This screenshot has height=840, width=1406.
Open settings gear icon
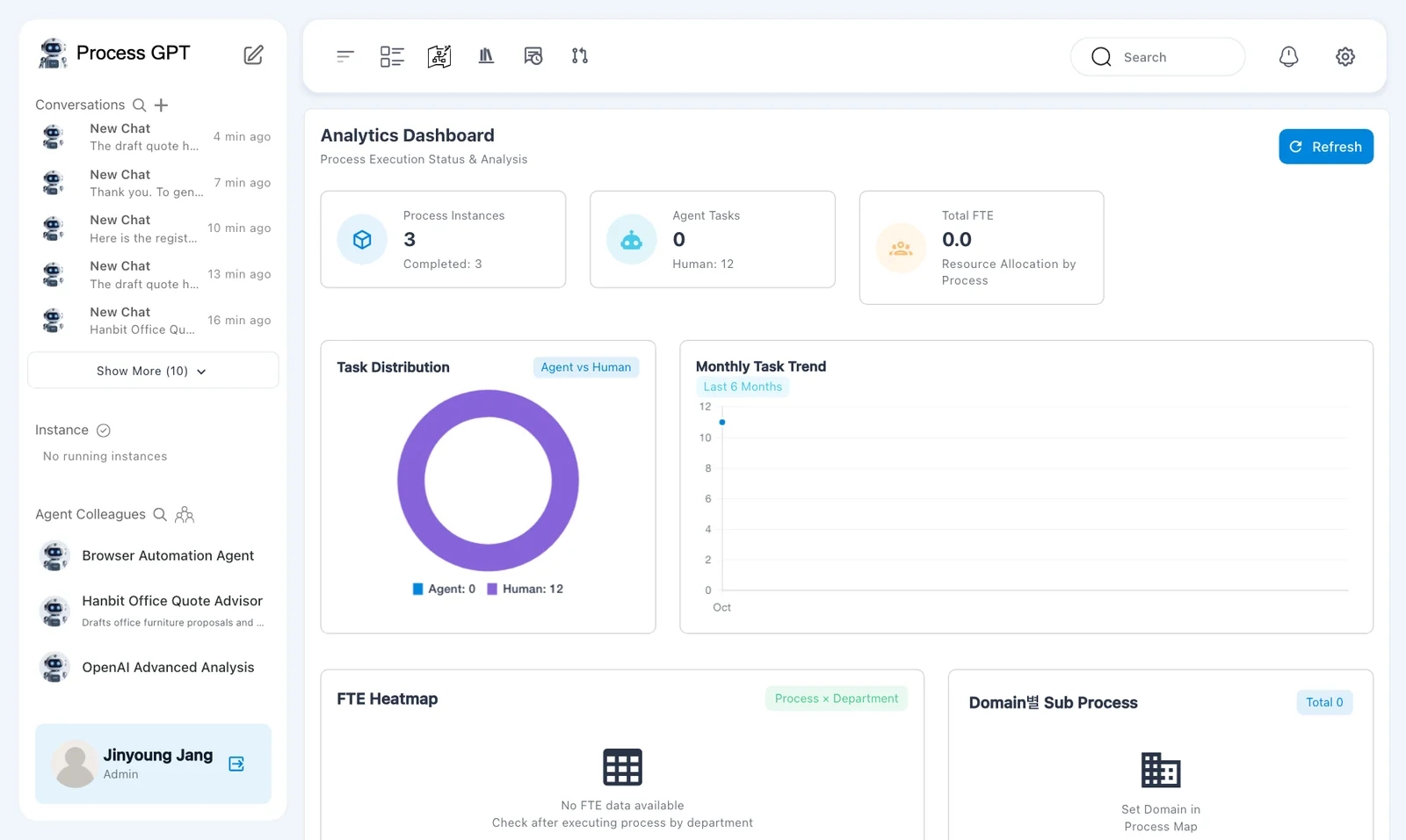tap(1345, 56)
